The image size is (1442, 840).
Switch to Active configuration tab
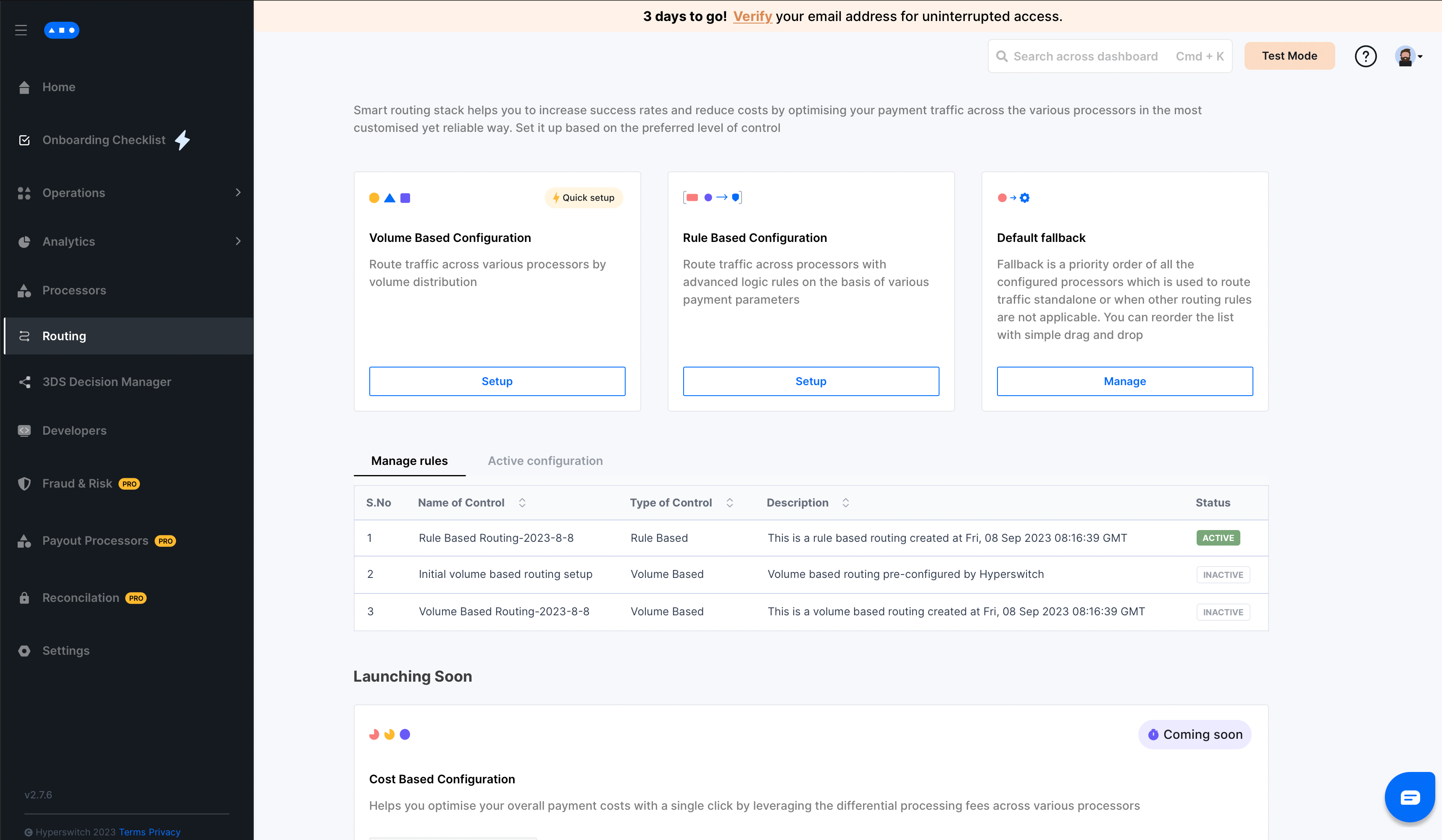tap(545, 461)
